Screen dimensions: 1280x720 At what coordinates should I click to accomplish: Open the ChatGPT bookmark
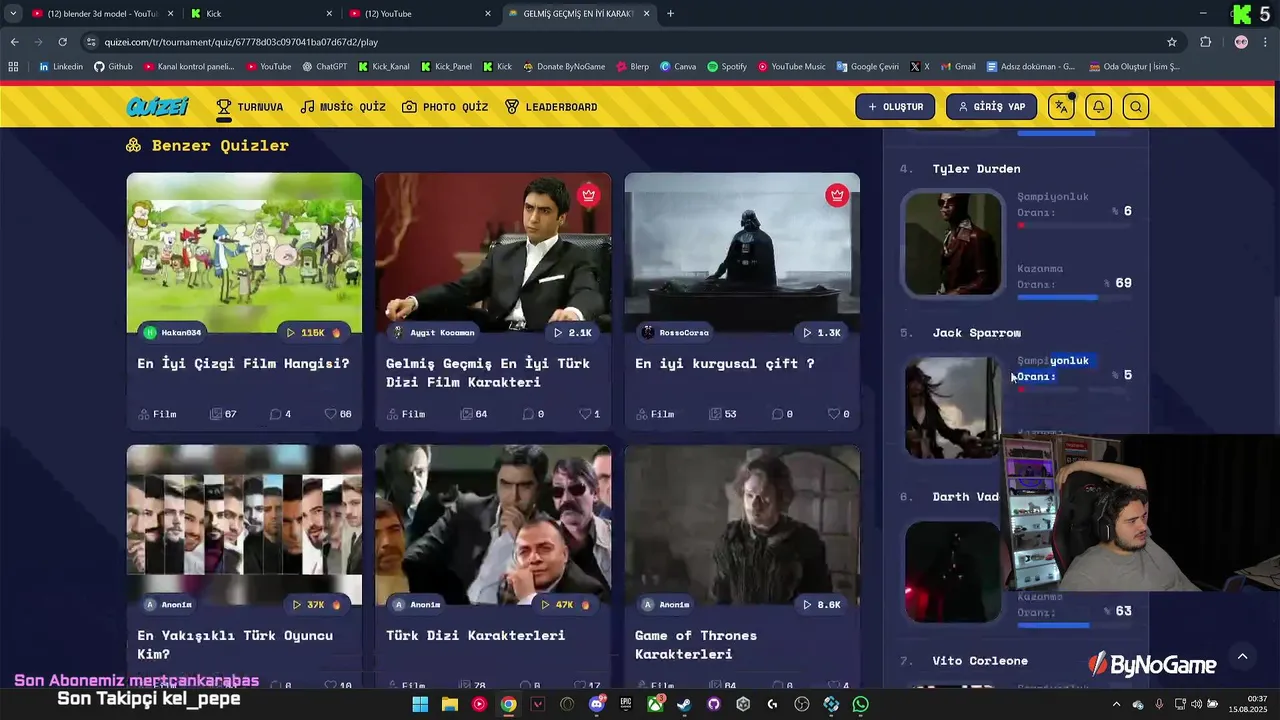(324, 67)
